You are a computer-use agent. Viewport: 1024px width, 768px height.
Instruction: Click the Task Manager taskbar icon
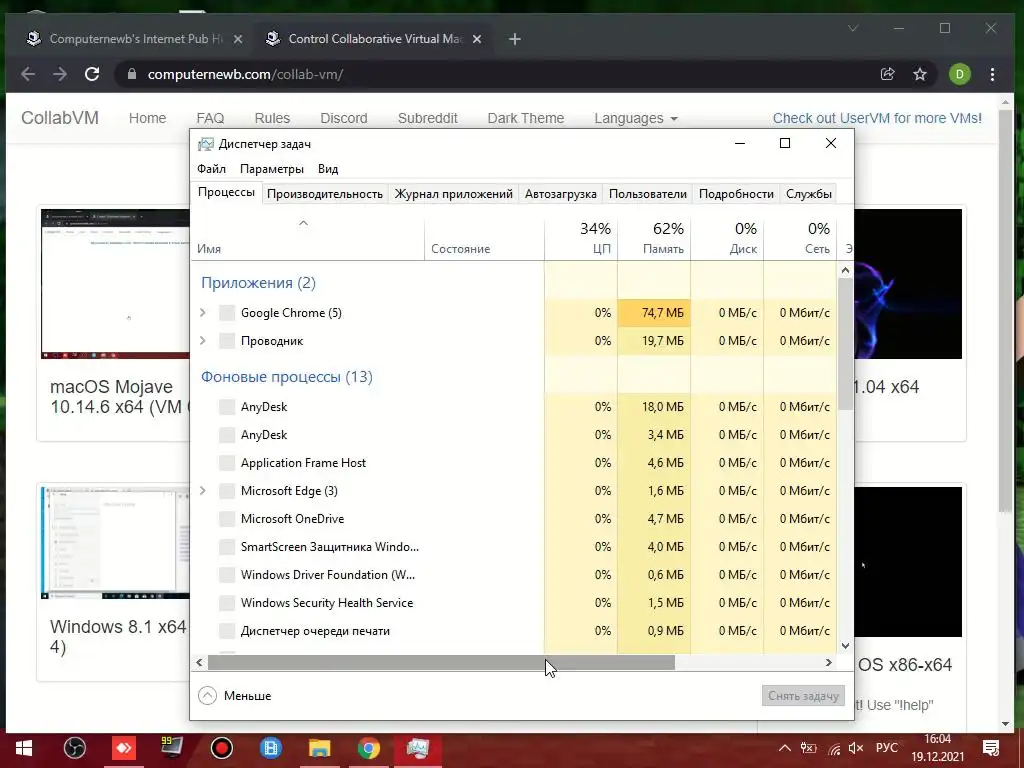418,748
